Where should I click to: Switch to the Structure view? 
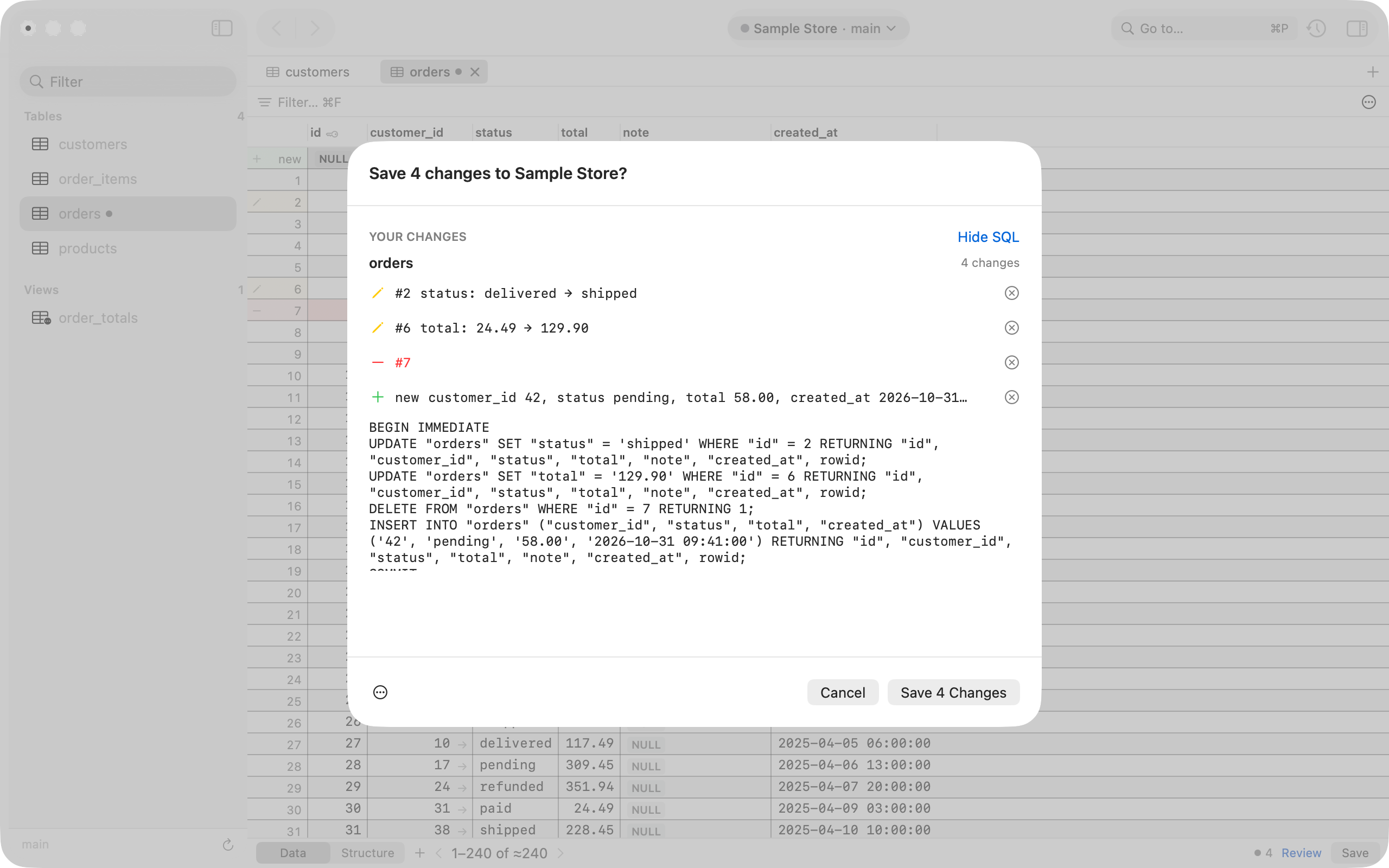[367, 852]
